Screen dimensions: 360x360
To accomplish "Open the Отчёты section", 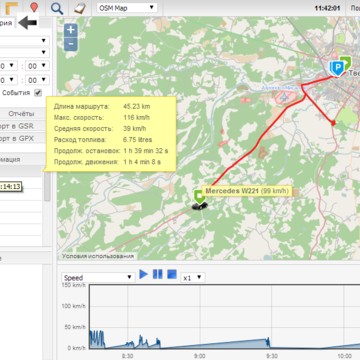I will coord(21,114).
